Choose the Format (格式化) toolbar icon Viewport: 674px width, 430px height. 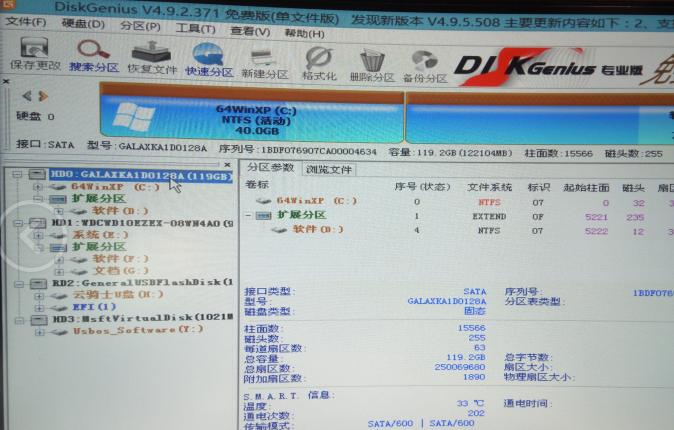pyautogui.click(x=319, y=64)
